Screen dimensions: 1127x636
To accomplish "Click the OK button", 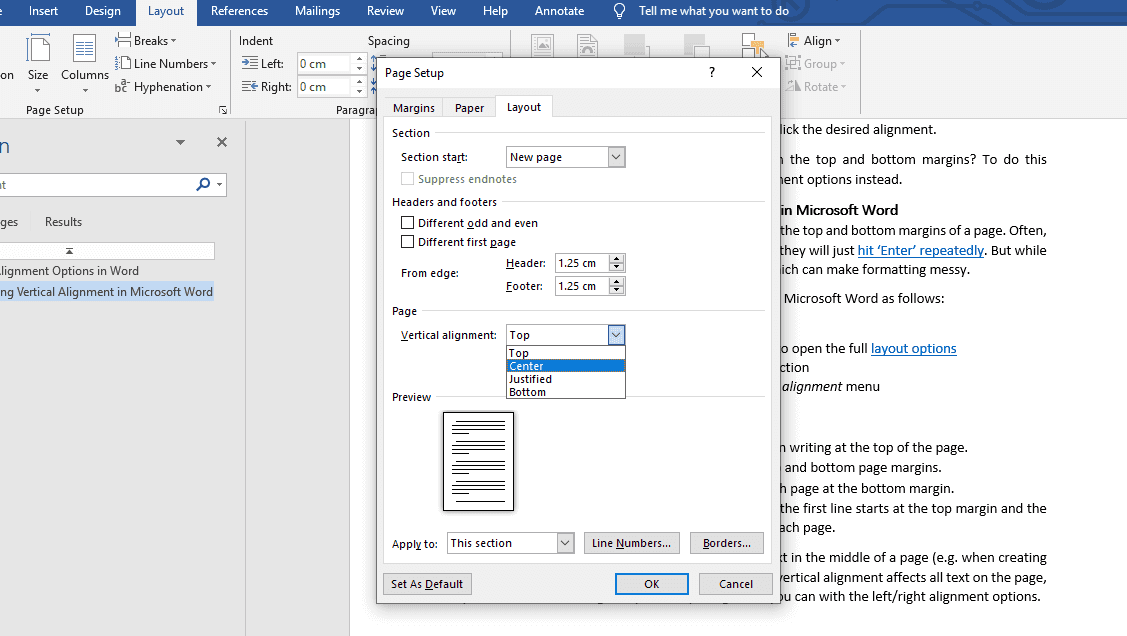I will pyautogui.click(x=651, y=584).
